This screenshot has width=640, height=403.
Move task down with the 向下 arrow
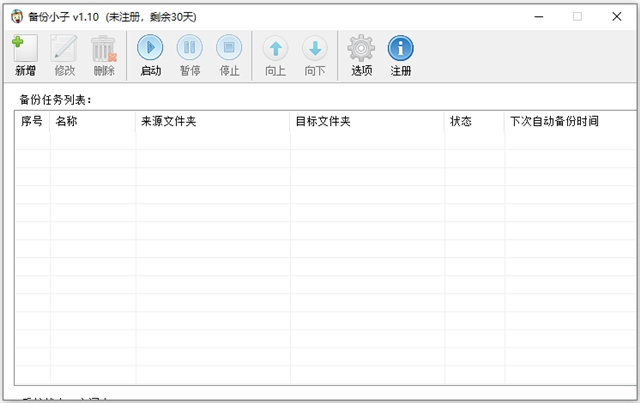[315, 48]
